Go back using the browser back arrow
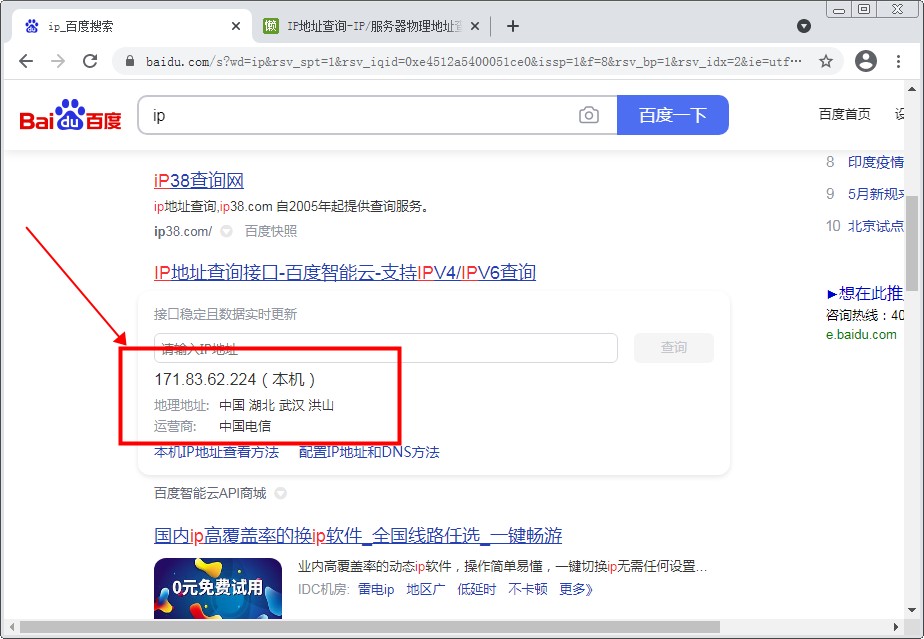Image resolution: width=924 pixels, height=639 pixels. coord(26,61)
